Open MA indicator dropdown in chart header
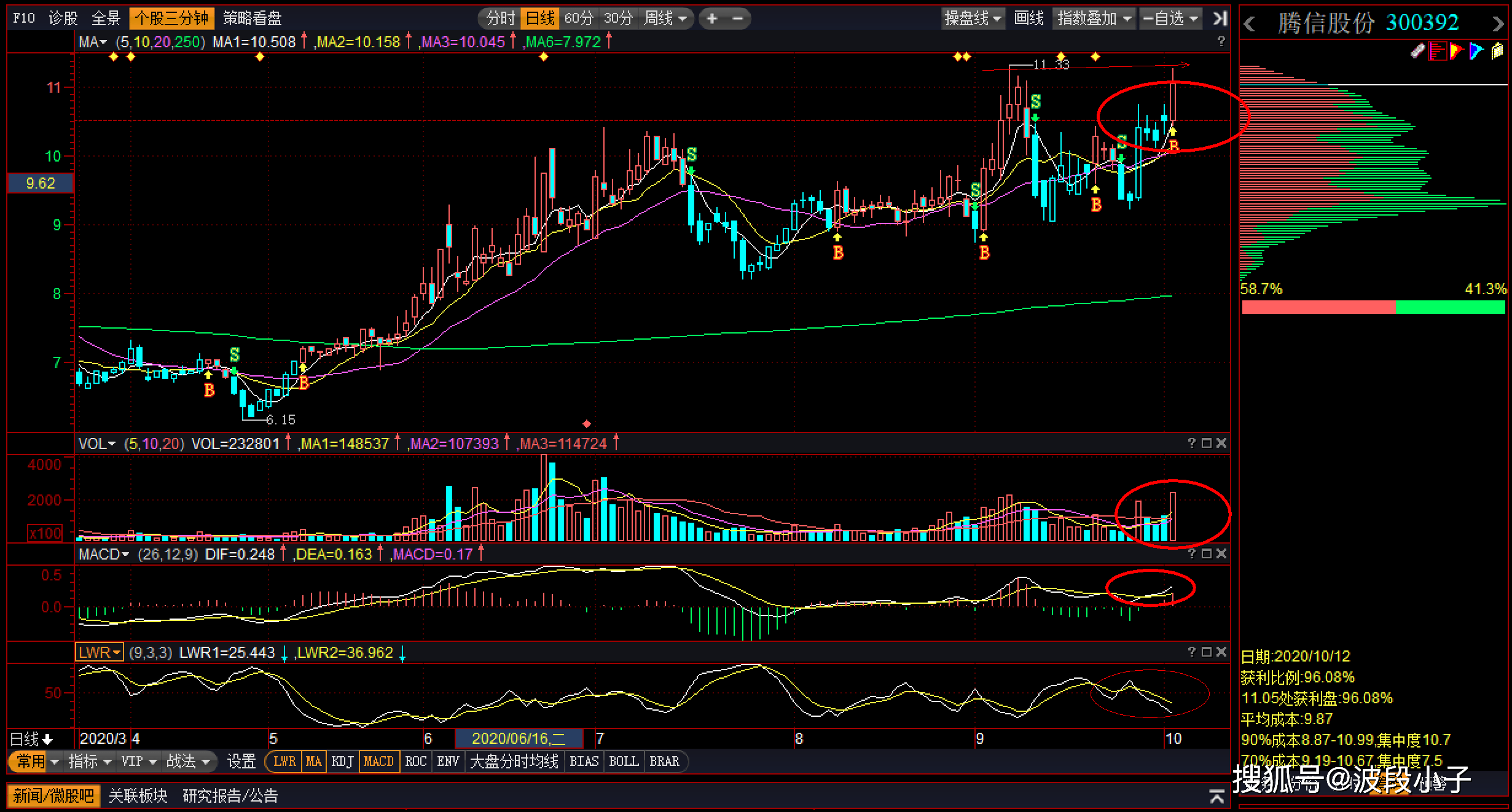1512x812 pixels. 93,42
